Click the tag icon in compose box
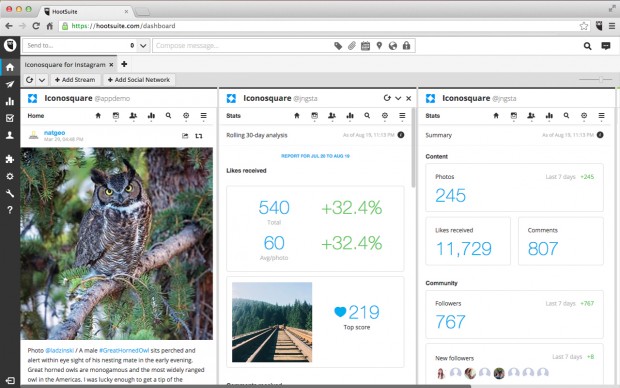The height and width of the screenshot is (388, 620). pyautogui.click(x=338, y=46)
